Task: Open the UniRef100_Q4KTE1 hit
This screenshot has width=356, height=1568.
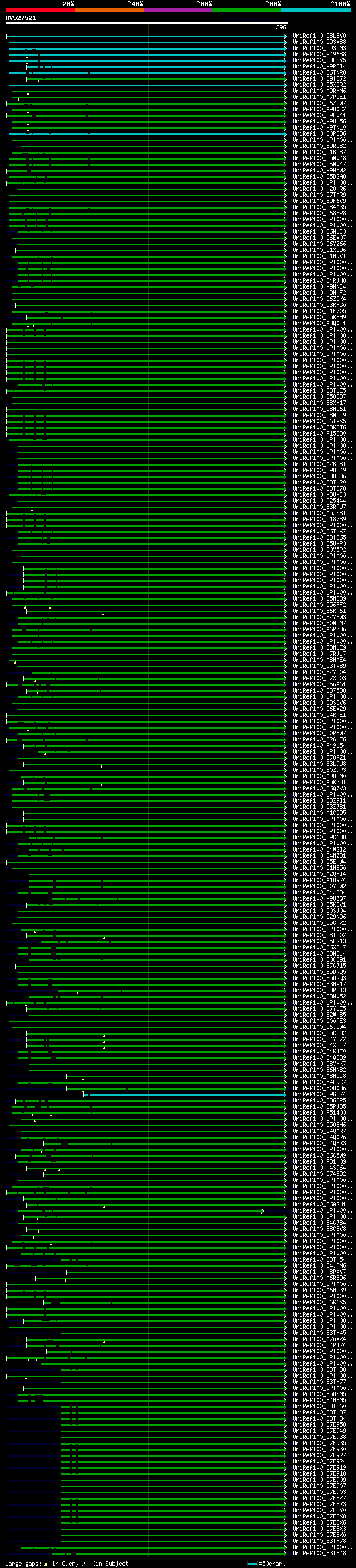Action: (x=319, y=715)
